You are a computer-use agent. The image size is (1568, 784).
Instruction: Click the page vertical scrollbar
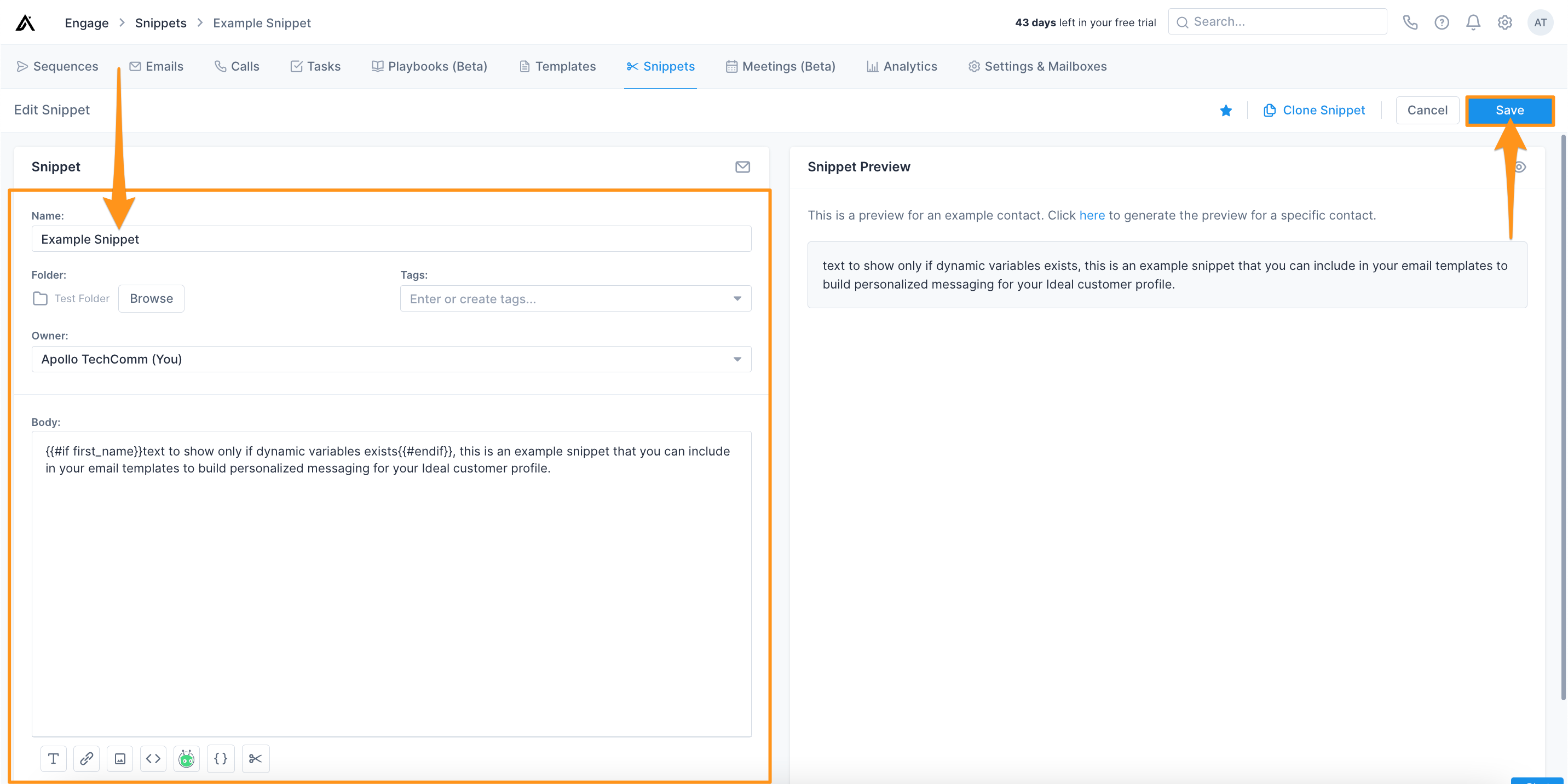pos(1563,418)
